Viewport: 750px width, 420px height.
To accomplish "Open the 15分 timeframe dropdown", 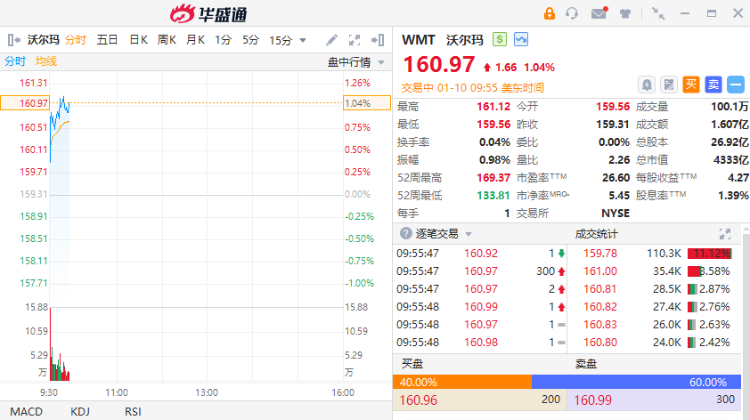I will 288,40.
